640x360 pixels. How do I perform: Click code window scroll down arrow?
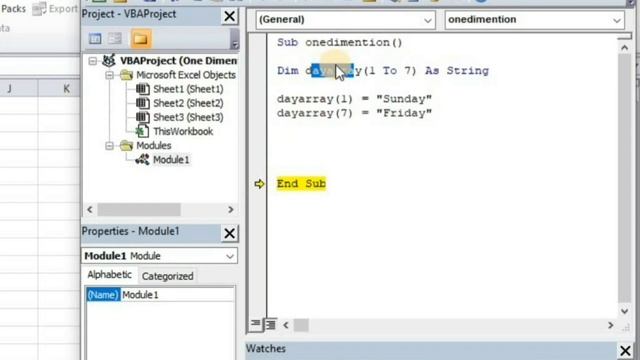[624, 311]
